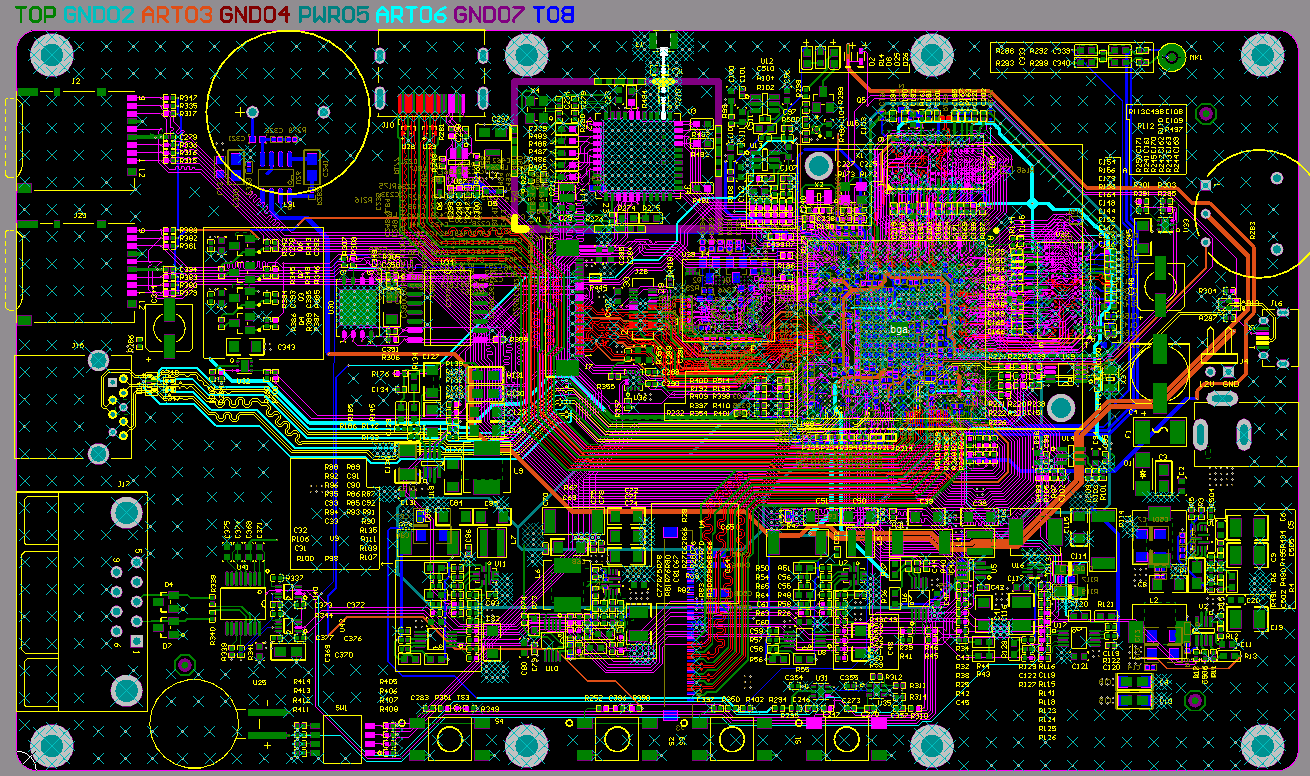Screen dimensions: 1310x776
Task: Select the ART03 layer label
Action: pyautogui.click(x=177, y=14)
